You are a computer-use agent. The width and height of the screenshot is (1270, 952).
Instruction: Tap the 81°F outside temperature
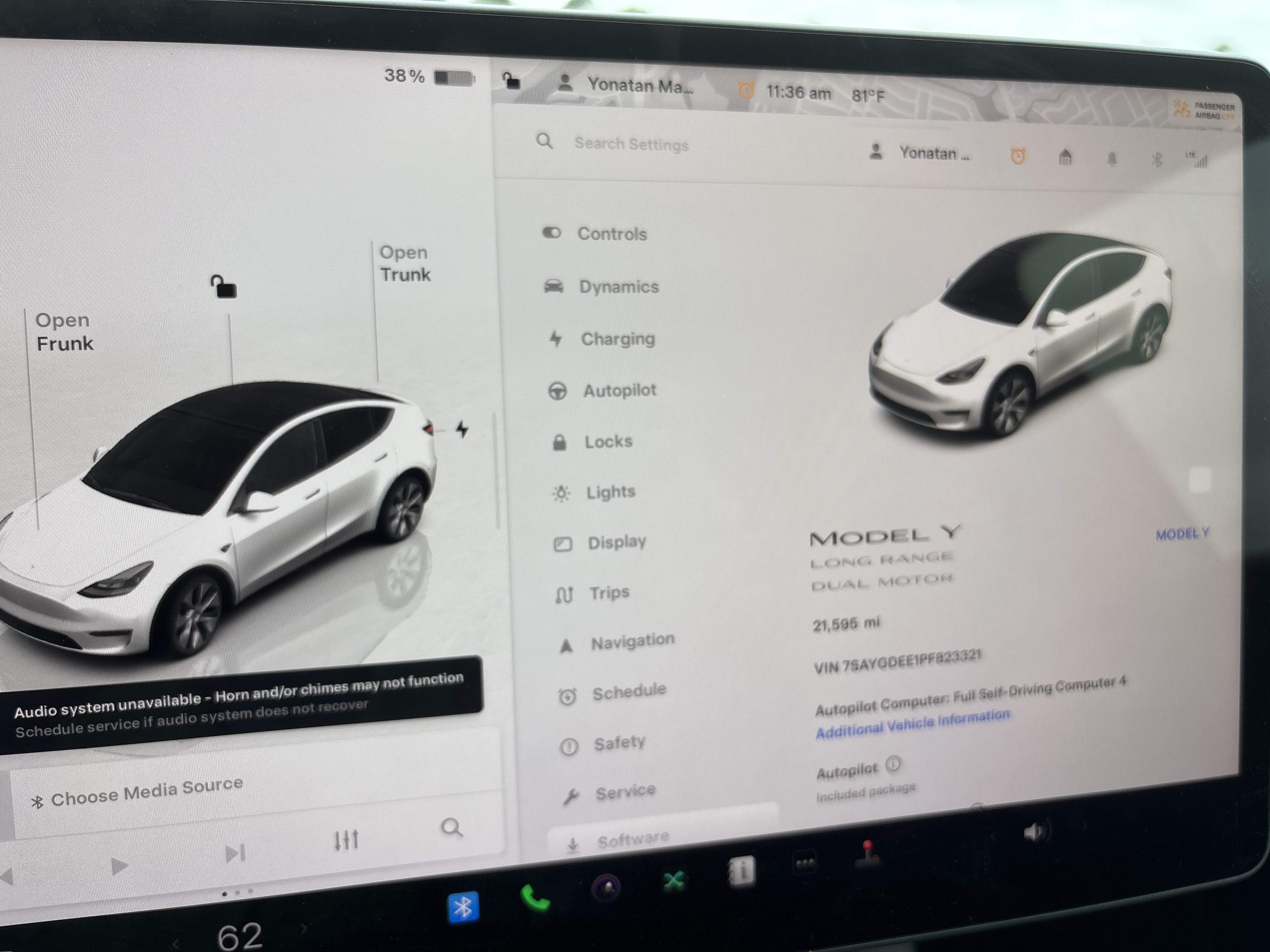point(867,96)
